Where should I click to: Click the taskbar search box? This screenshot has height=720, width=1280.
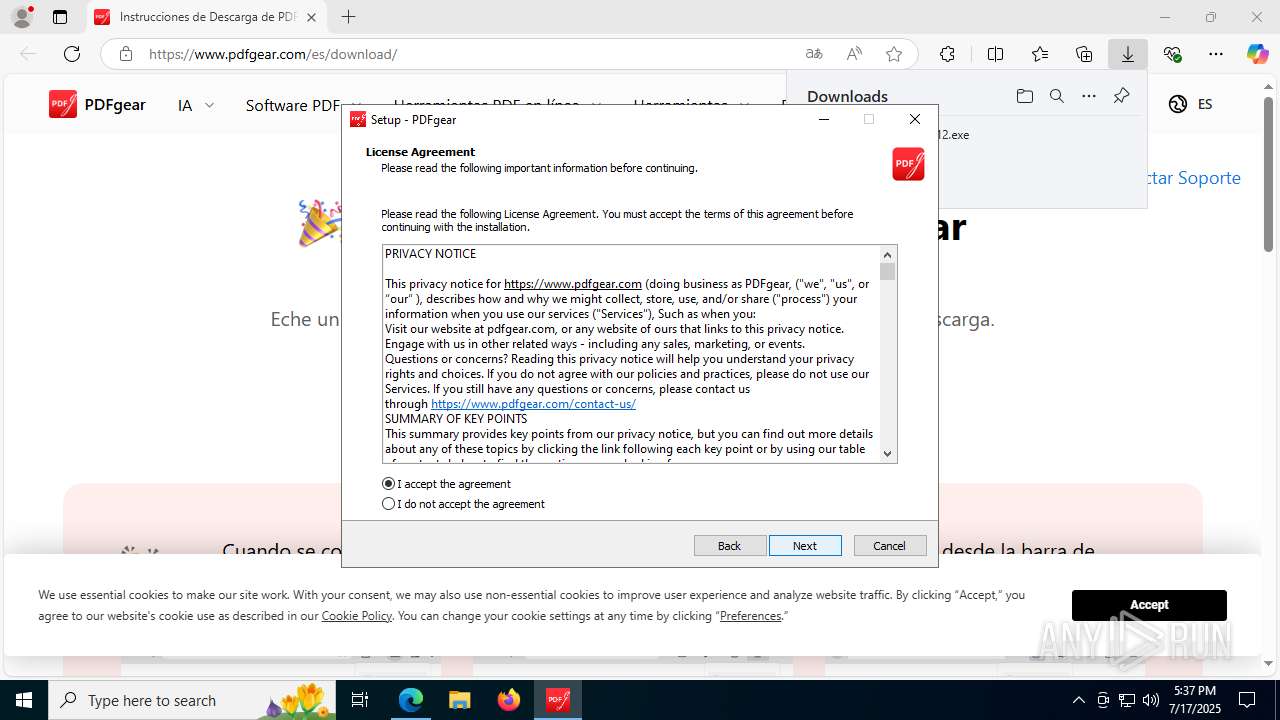point(191,700)
